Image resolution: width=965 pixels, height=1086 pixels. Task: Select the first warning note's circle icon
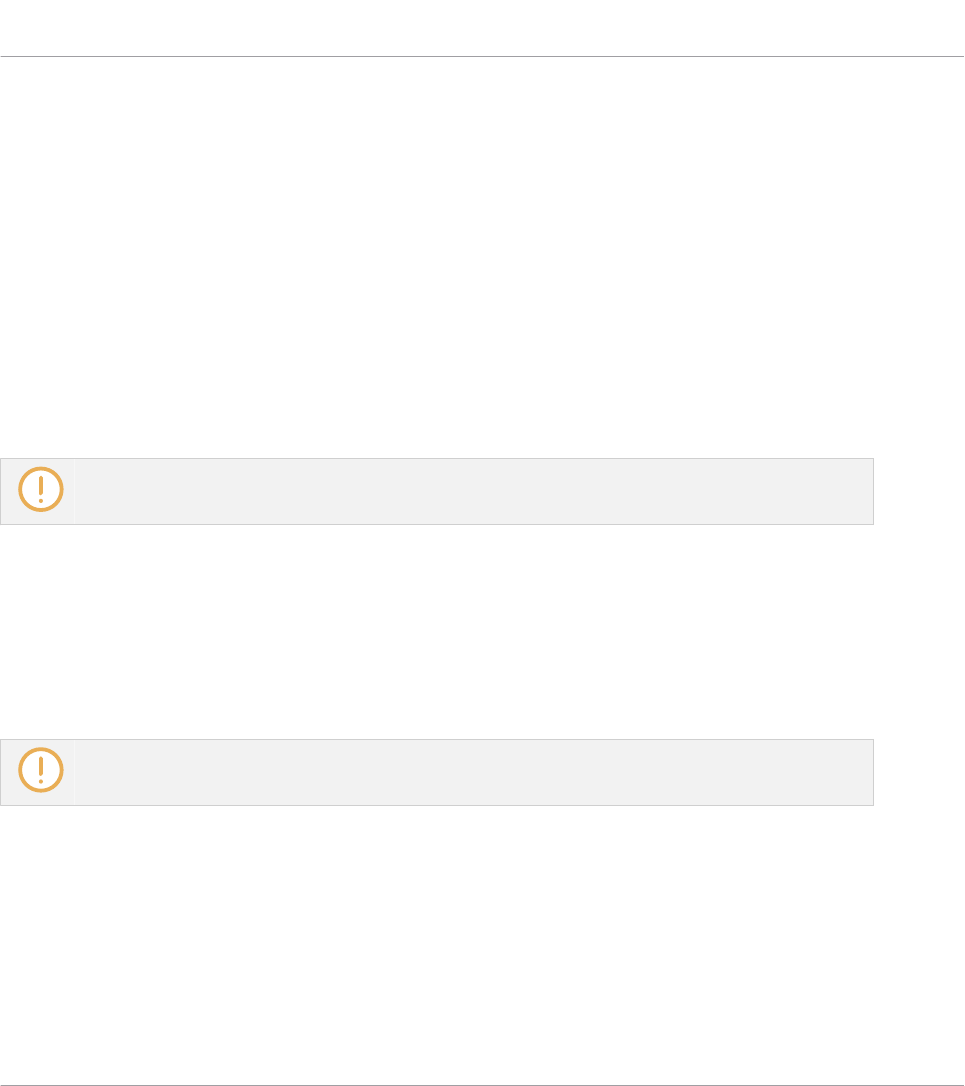click(x=41, y=489)
